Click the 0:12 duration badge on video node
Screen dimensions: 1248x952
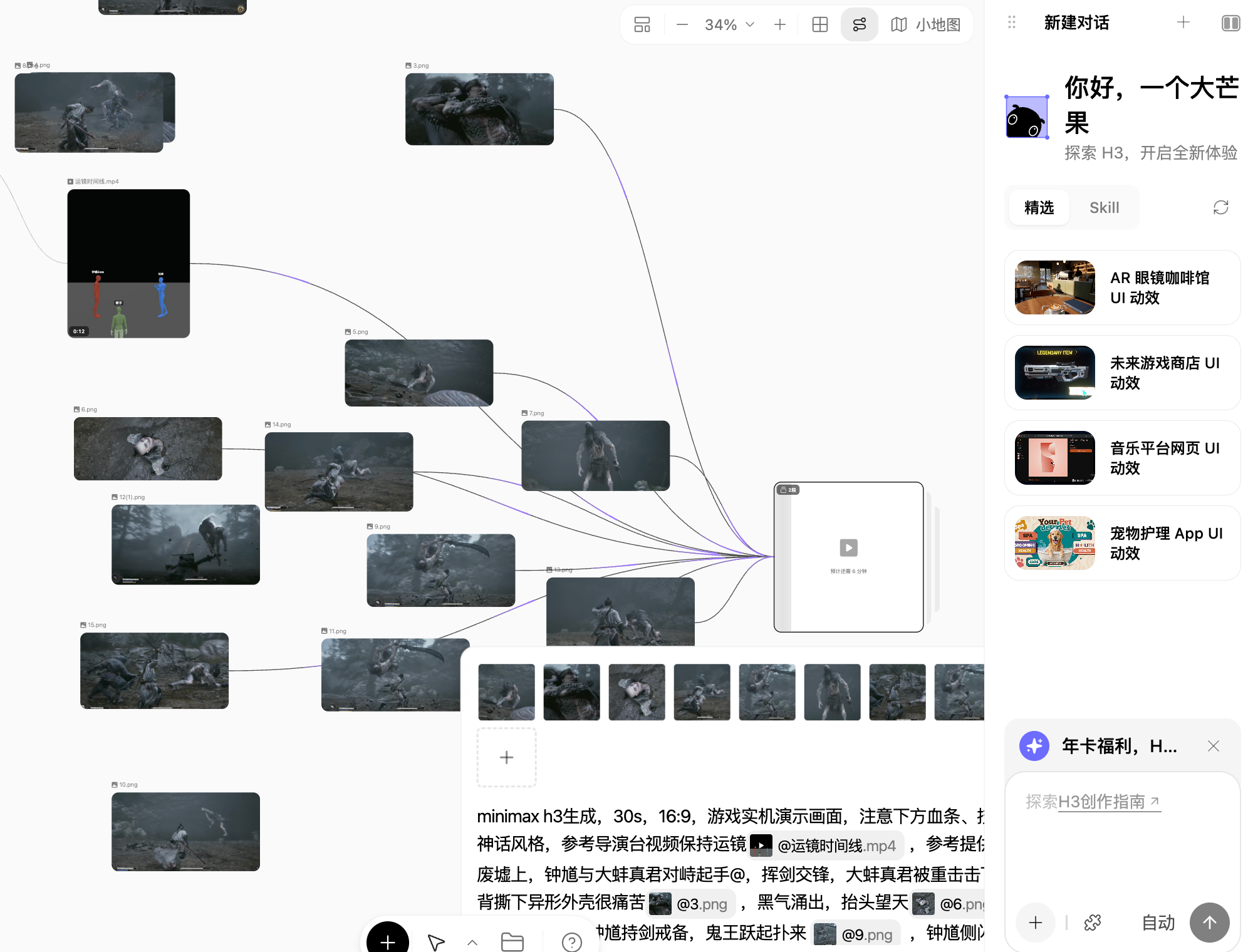pyautogui.click(x=79, y=331)
